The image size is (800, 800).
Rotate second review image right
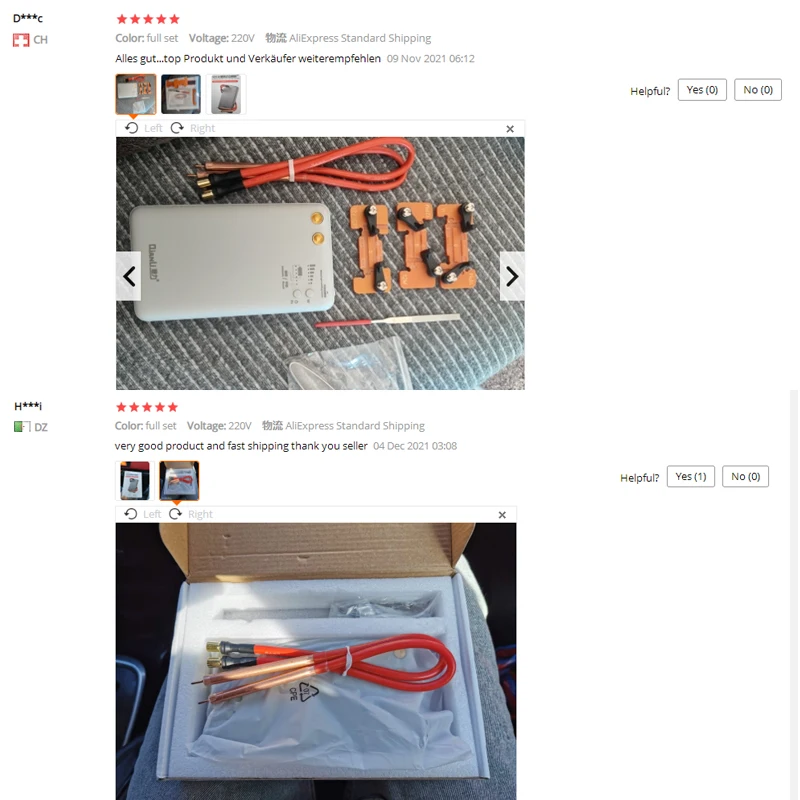click(190, 514)
